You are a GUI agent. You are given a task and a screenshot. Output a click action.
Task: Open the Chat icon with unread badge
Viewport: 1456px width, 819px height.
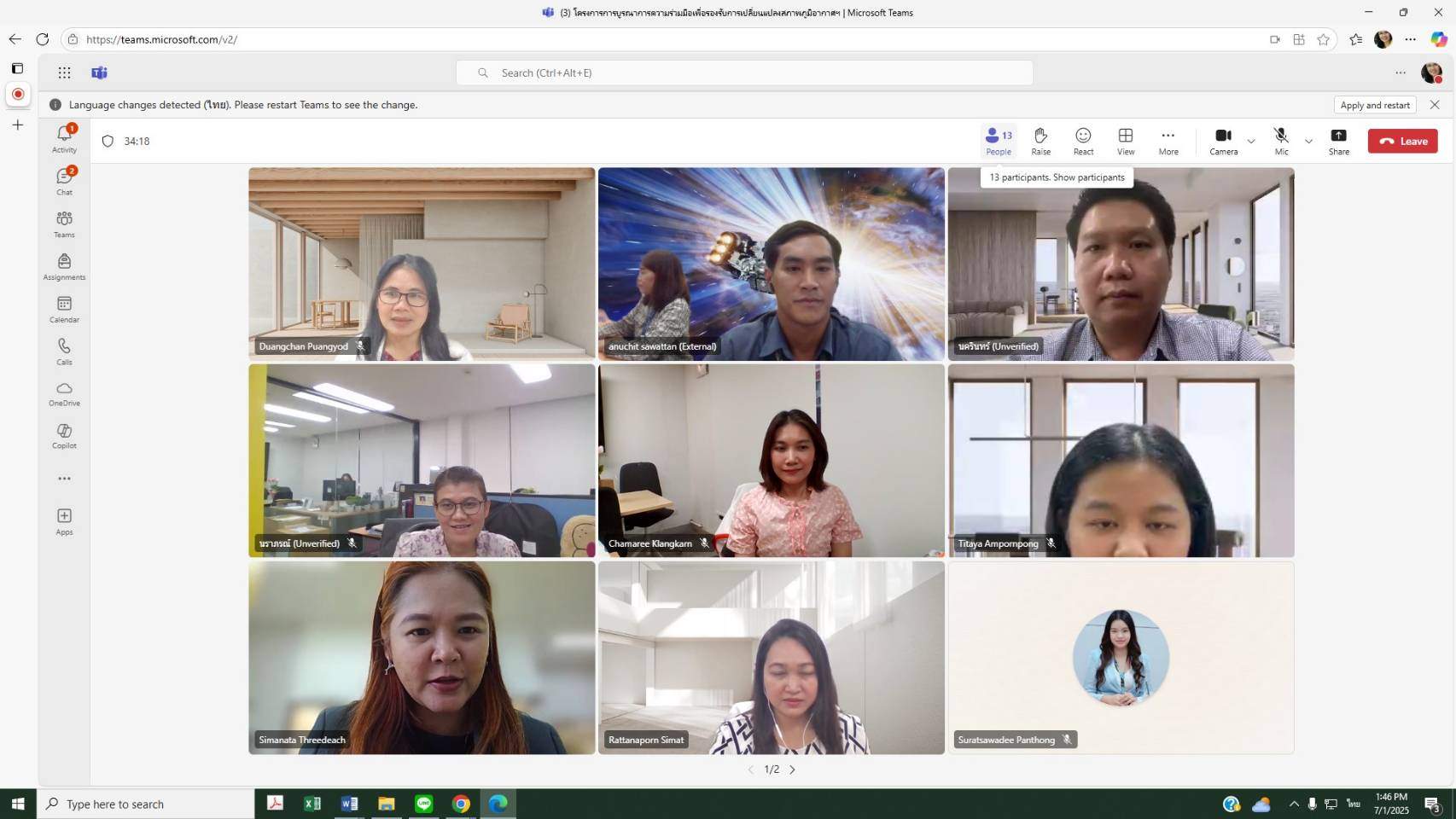point(64,180)
